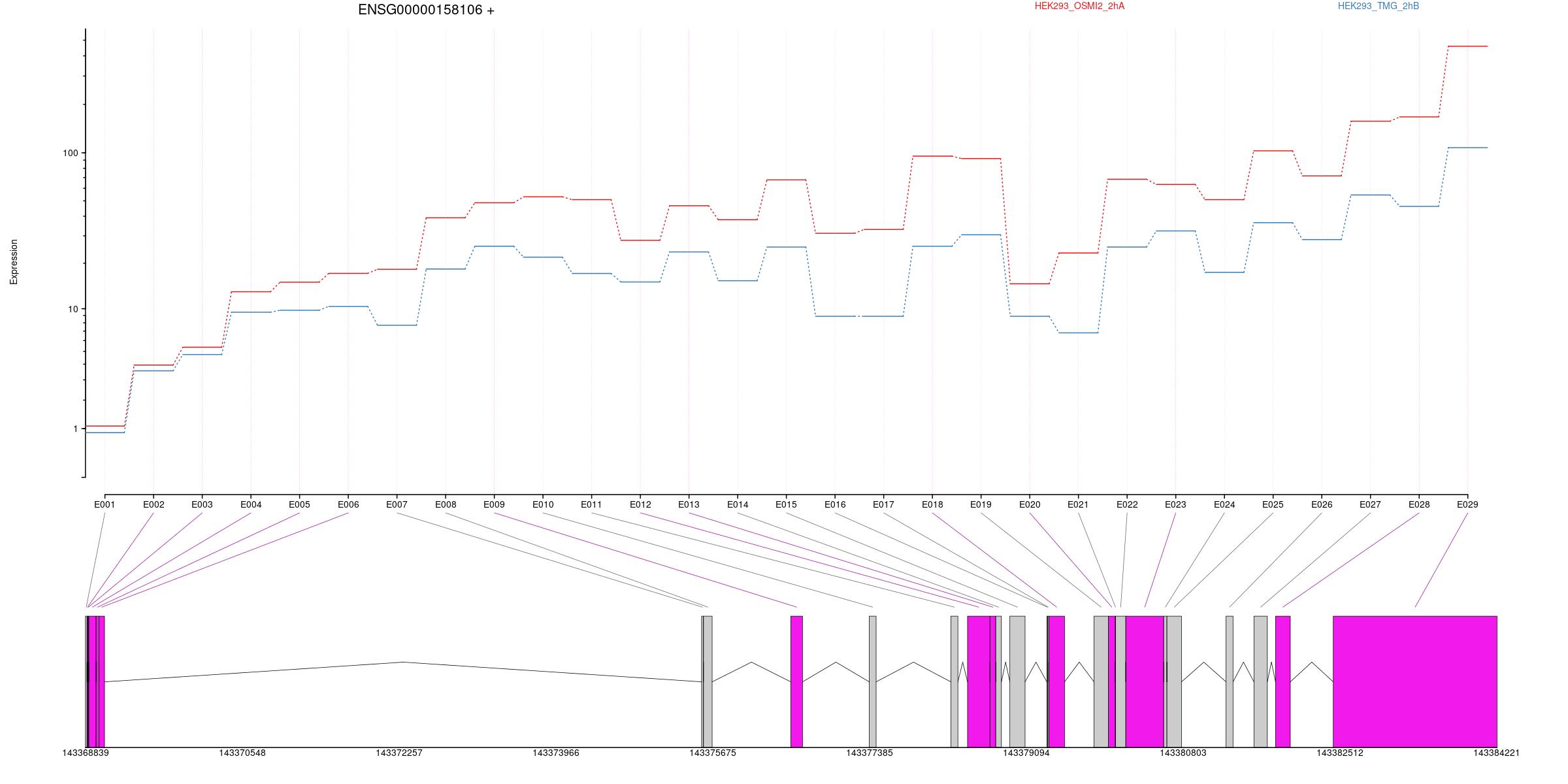Select exon label E010
The image size is (1568, 784).
(x=543, y=504)
